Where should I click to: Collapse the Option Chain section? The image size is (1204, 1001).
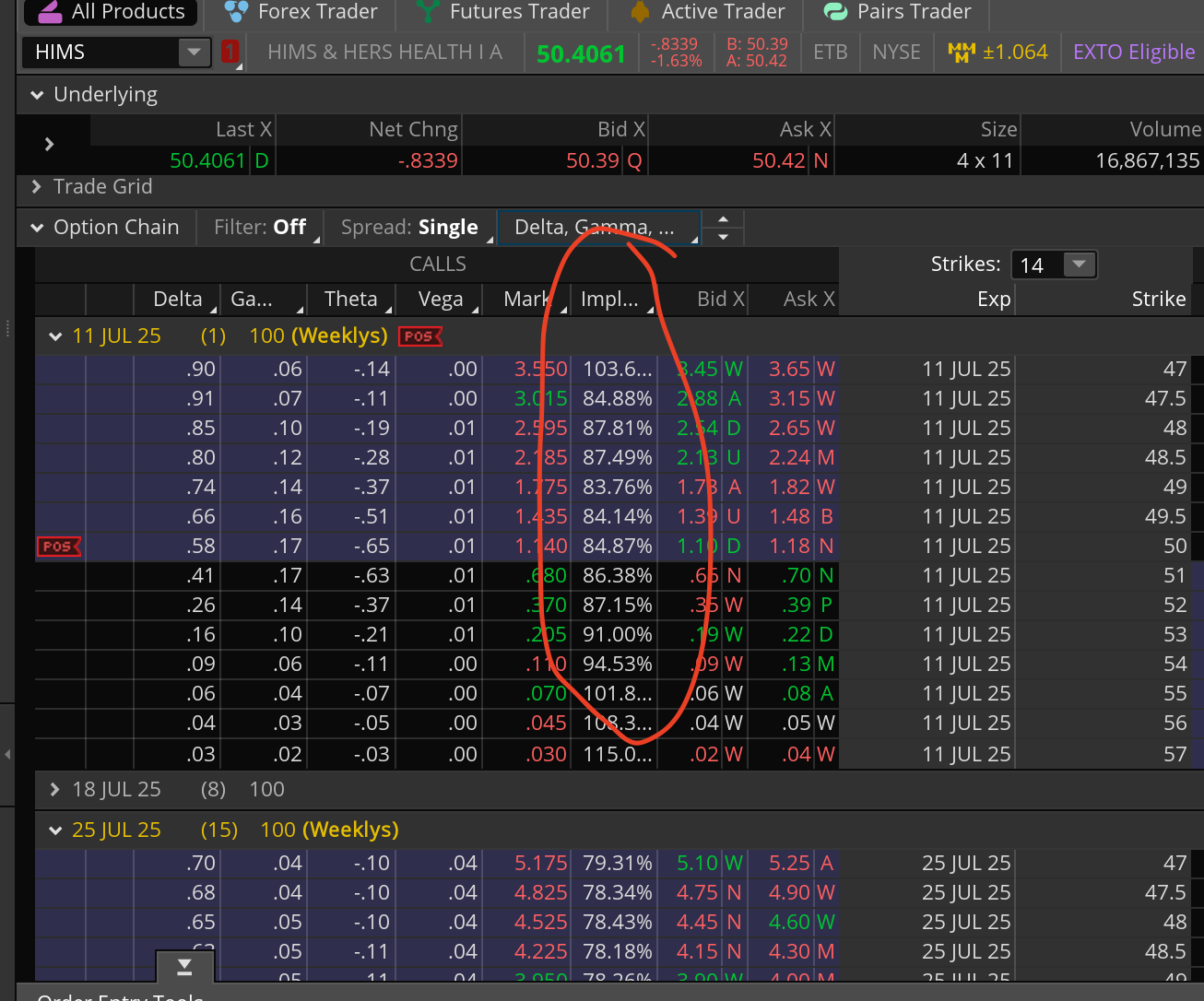pos(37,228)
